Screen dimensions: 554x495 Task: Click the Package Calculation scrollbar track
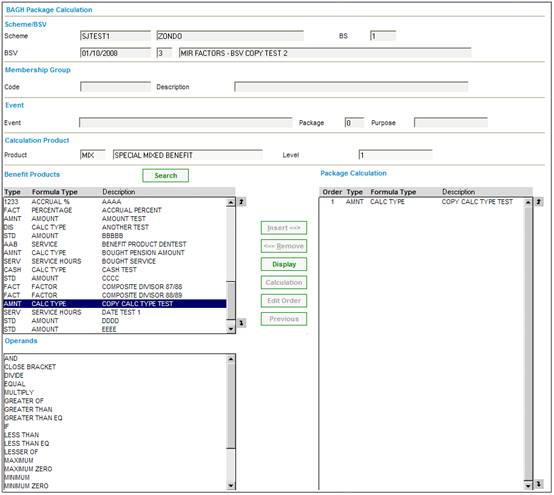pos(528,343)
